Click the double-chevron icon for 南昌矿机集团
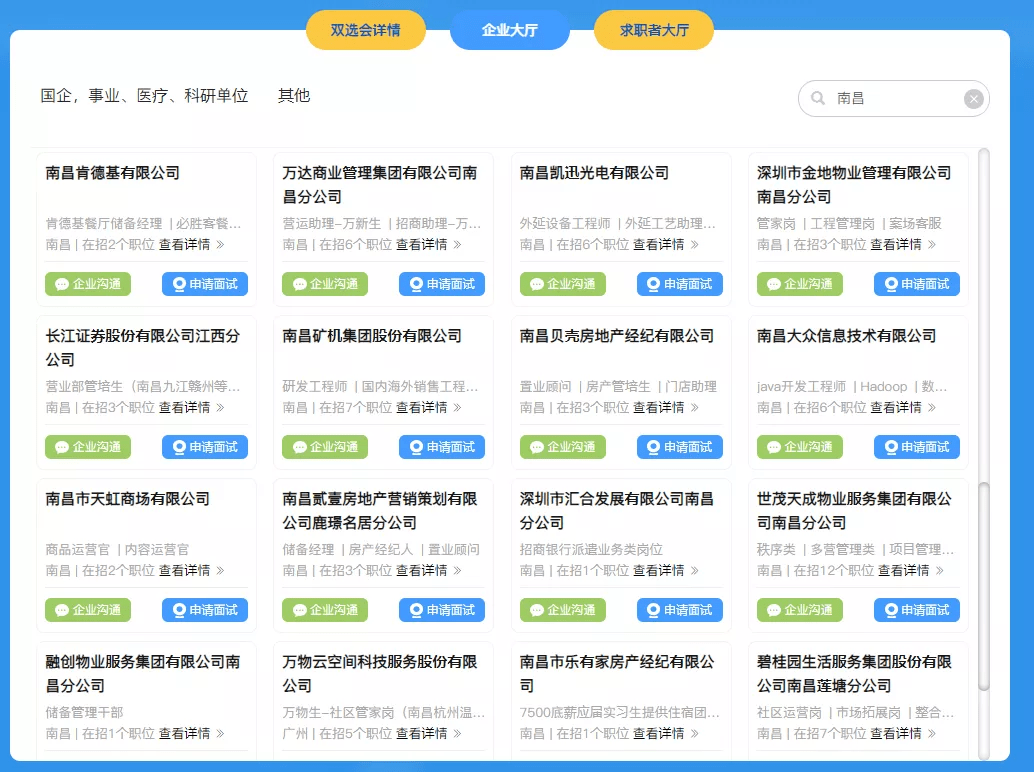Screen dimensions: 1034x772 [x=458, y=407]
